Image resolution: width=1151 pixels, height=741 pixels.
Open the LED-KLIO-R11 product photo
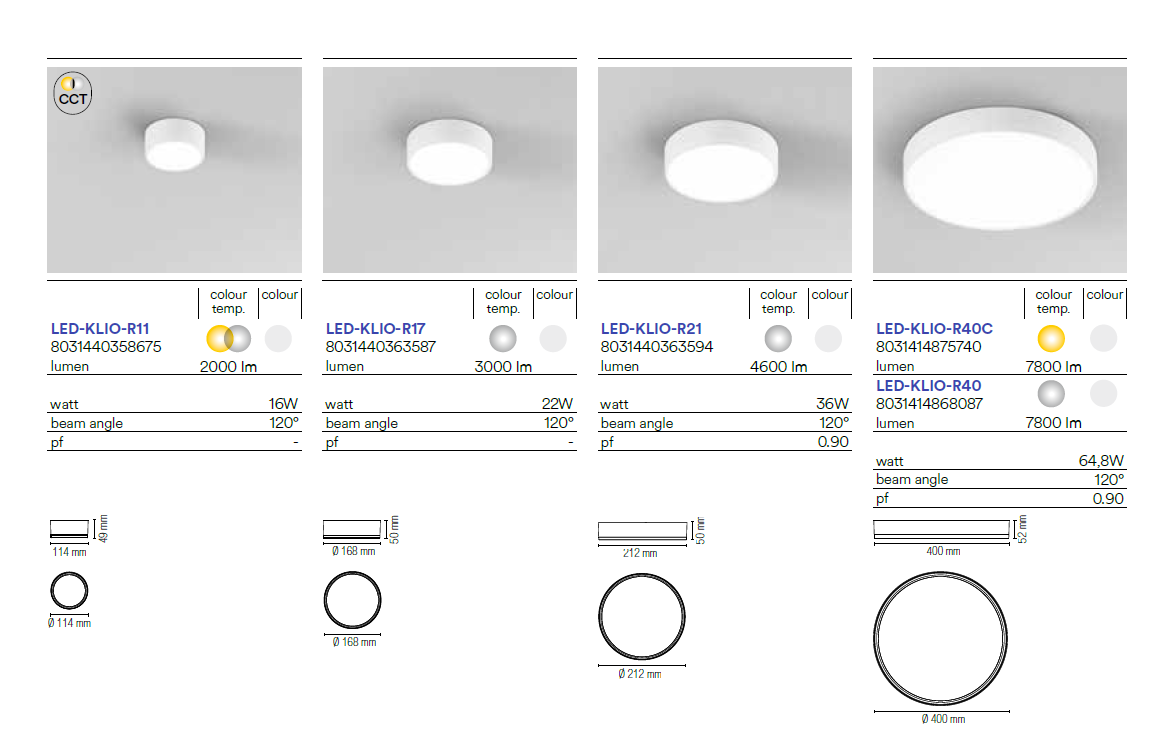click(x=175, y=170)
